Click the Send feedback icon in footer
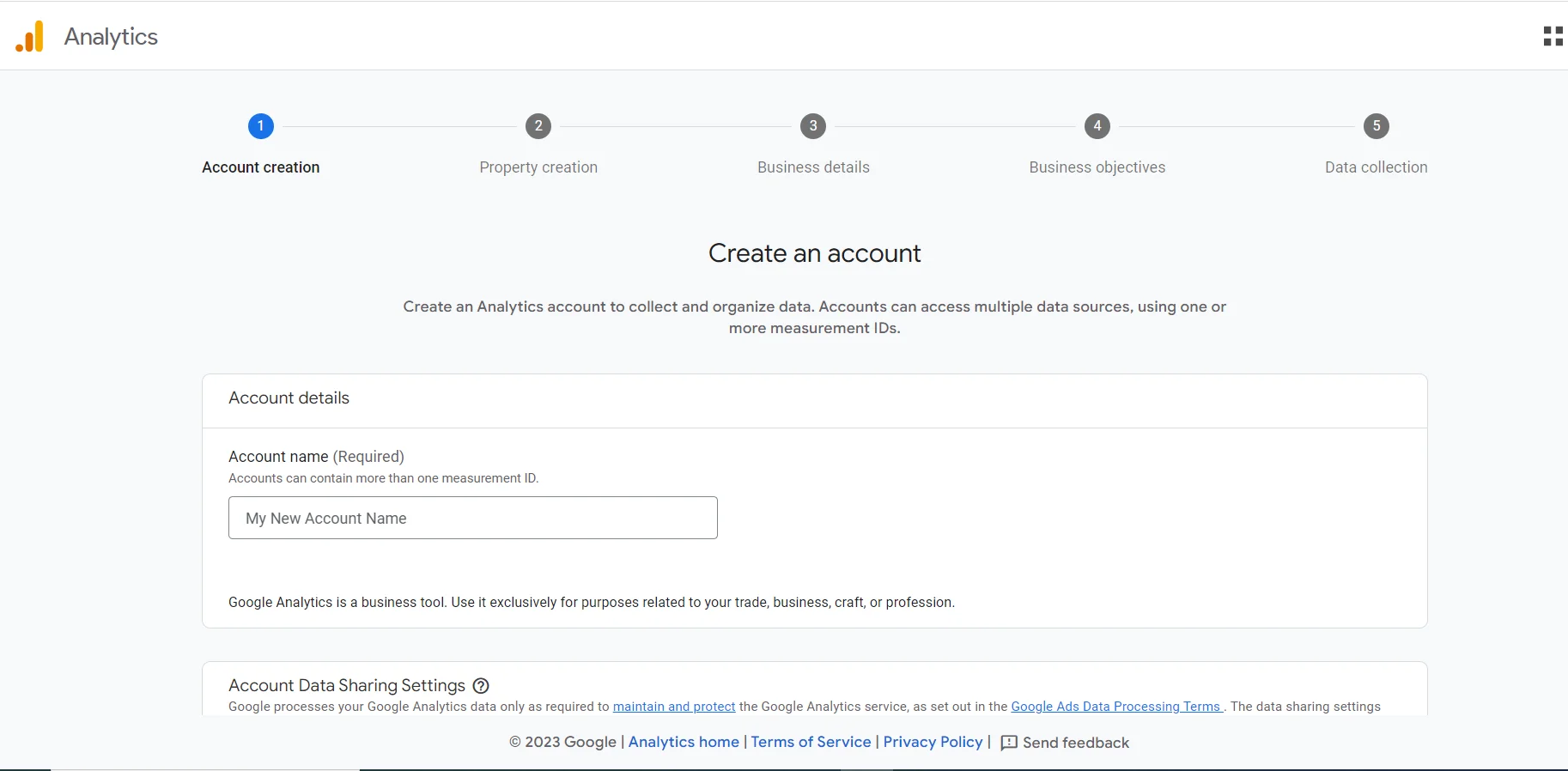Viewport: 1568px width, 771px height. (x=1009, y=743)
